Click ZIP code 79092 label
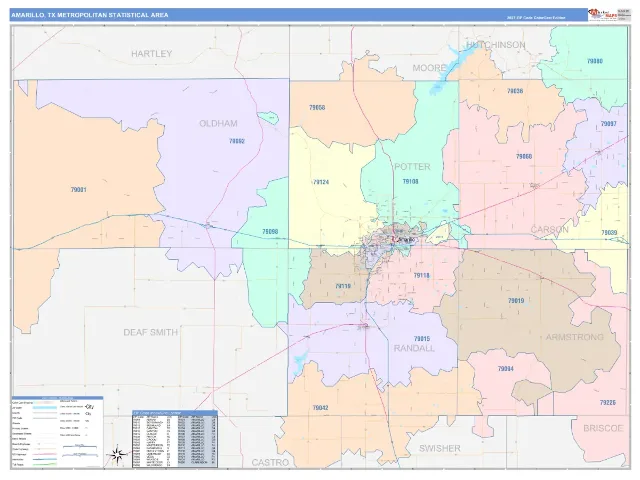Viewport: 640px width, 480px height. tap(237, 141)
